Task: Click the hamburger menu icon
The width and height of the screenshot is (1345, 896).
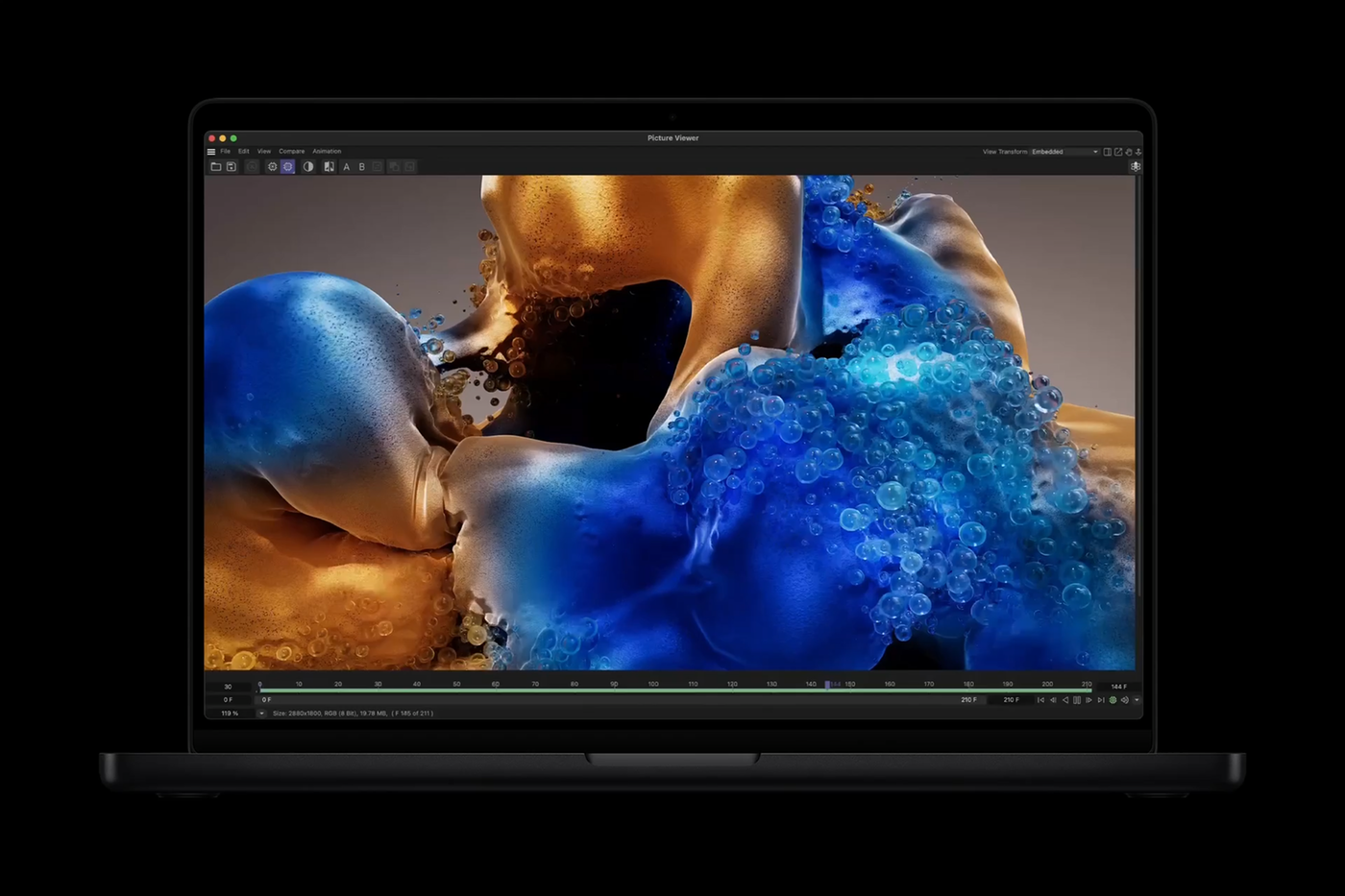Action: click(211, 152)
